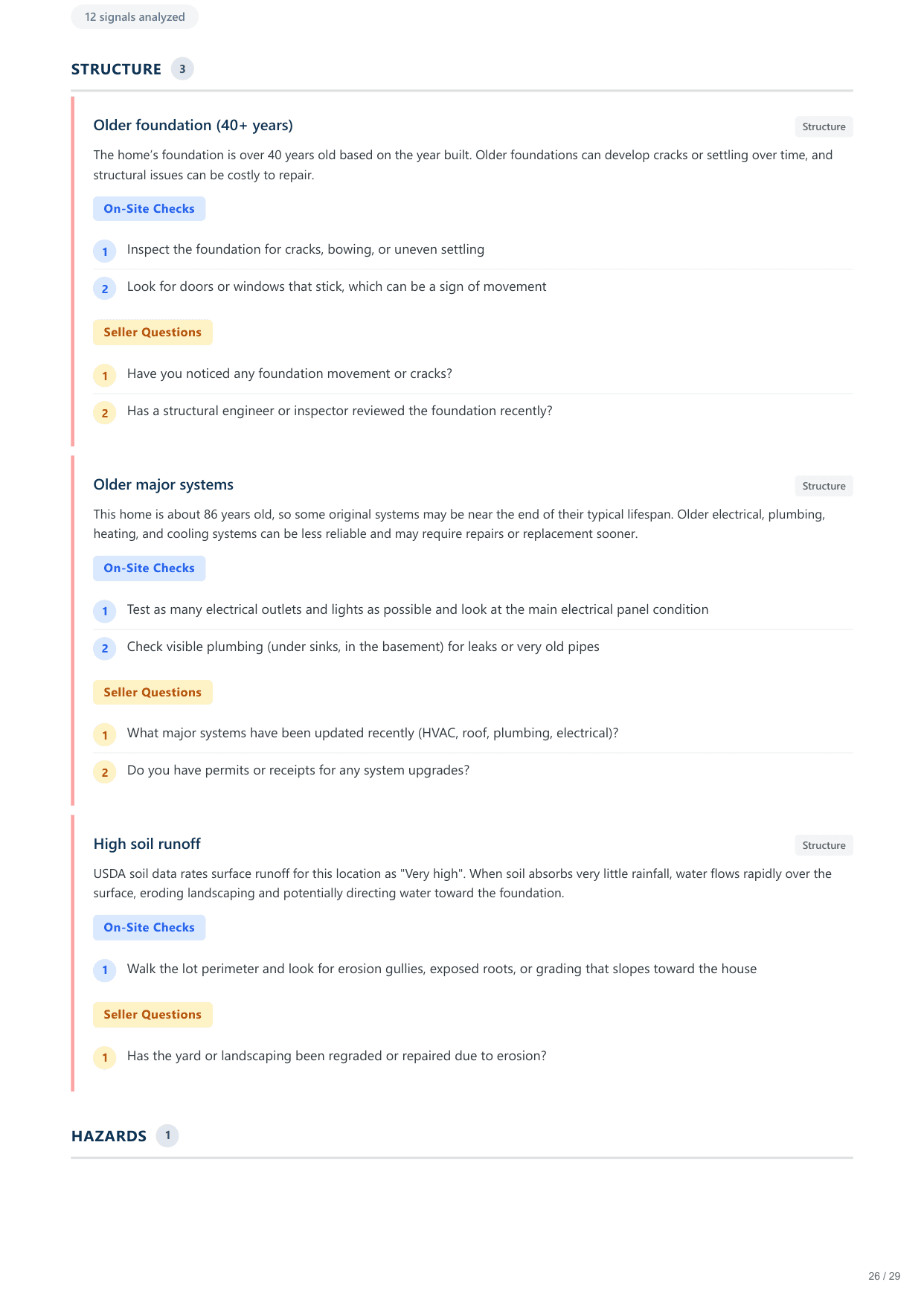Image resolution: width=924 pixels, height=1305 pixels.
Task: Click blue number 2 beside visible plumbing check
Action: 105,649
